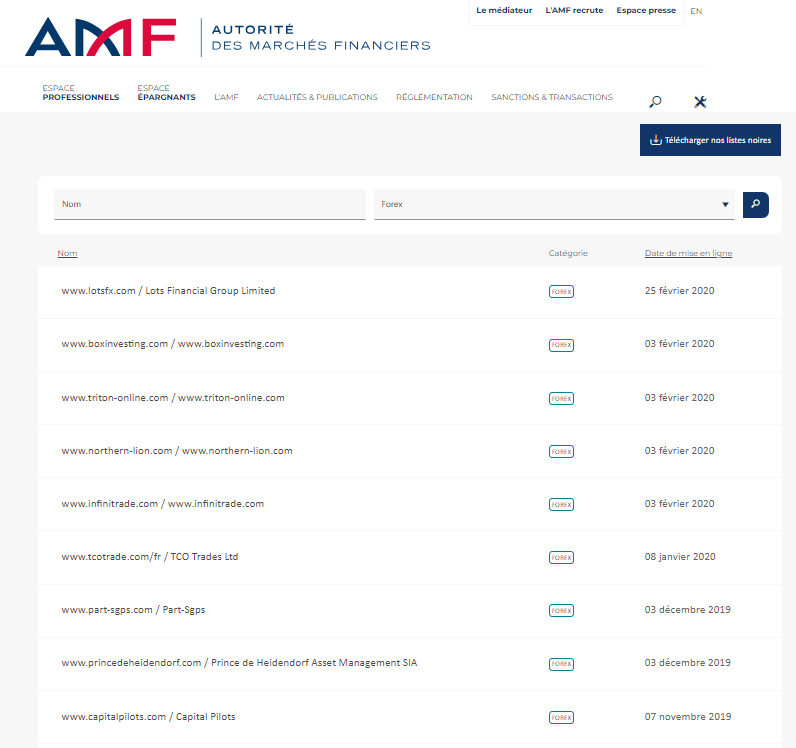
Task: Expand the Forex category dropdown
Action: [x=553, y=204]
